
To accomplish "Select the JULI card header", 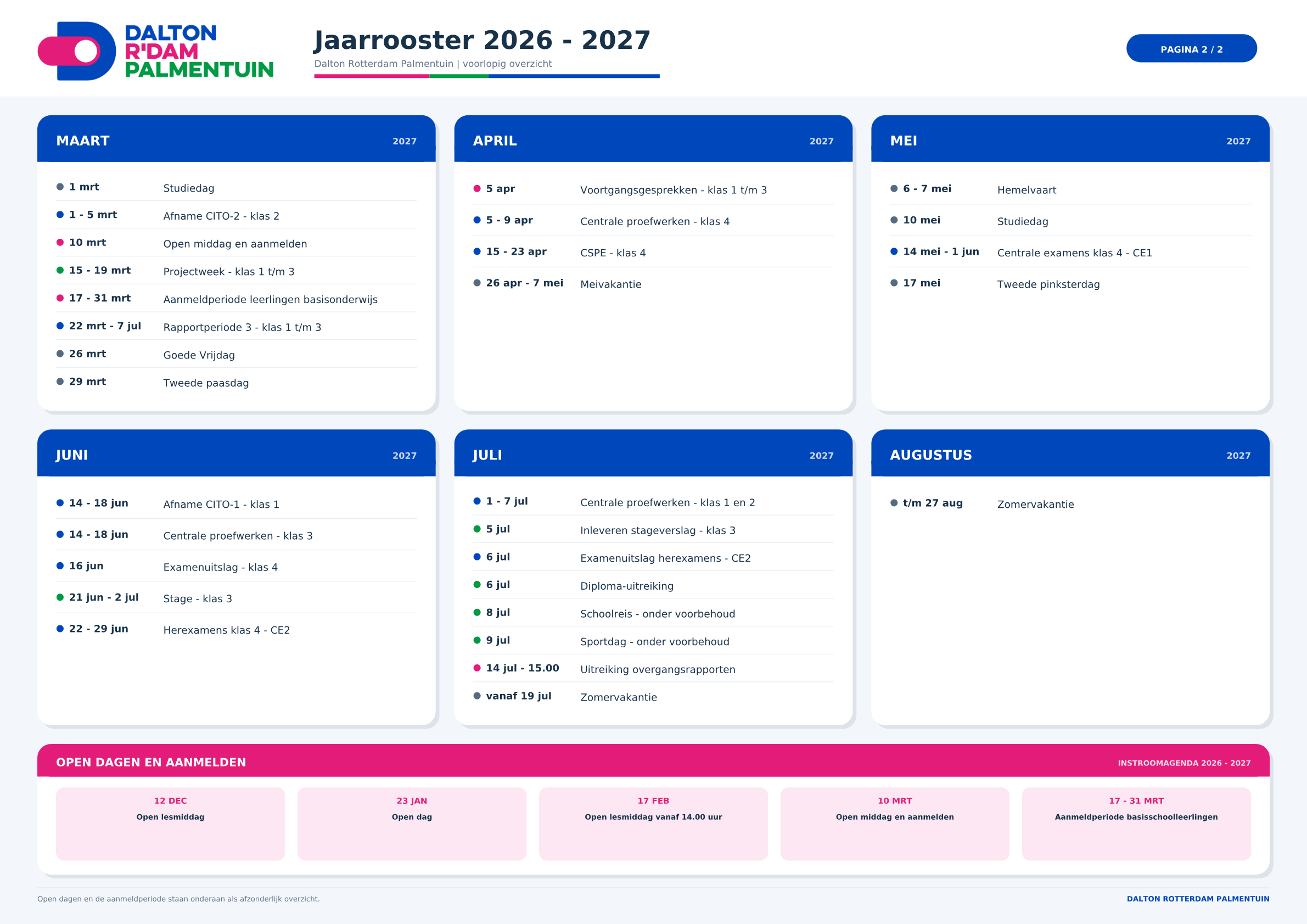I will point(653,453).
